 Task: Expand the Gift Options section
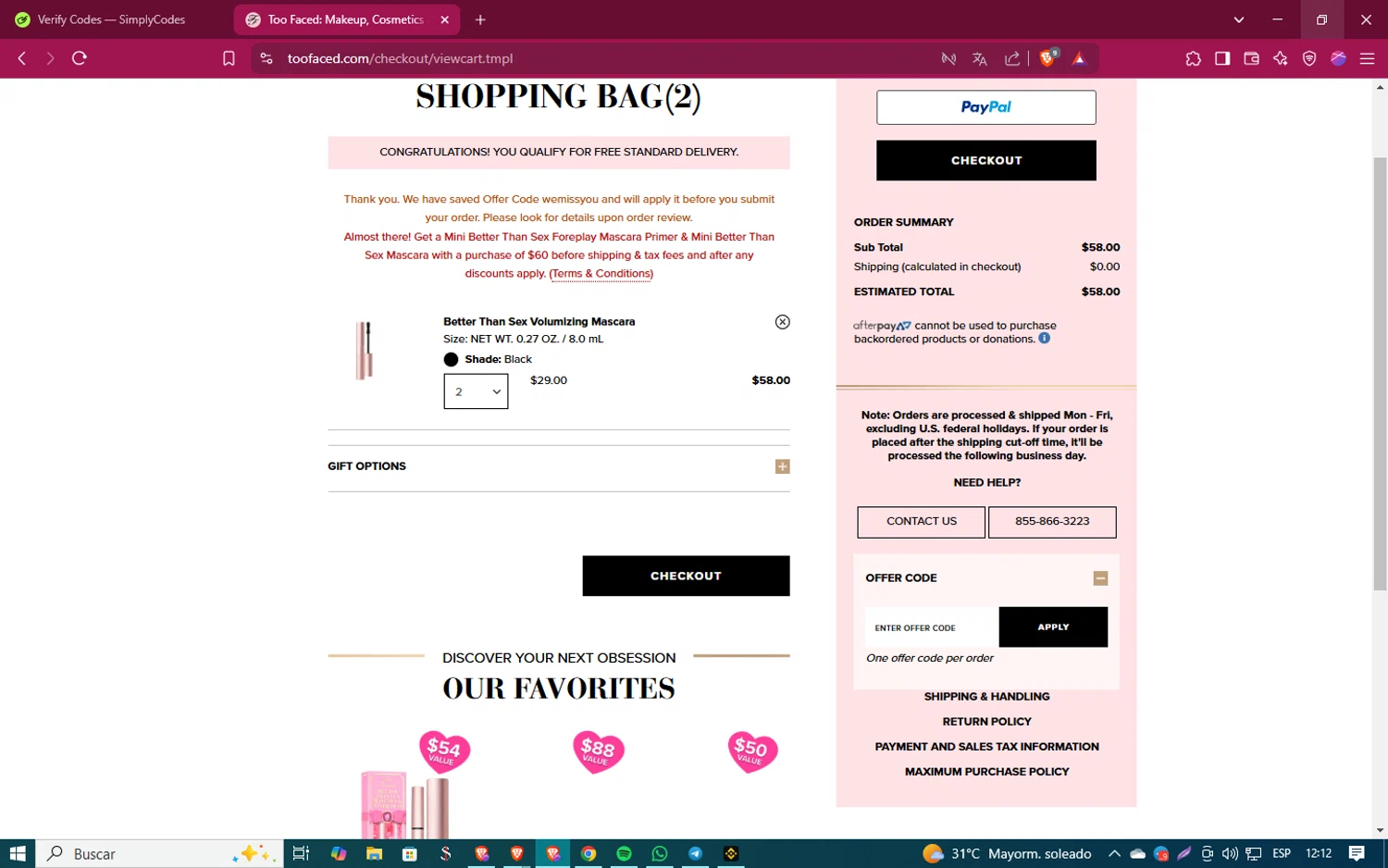pos(782,466)
